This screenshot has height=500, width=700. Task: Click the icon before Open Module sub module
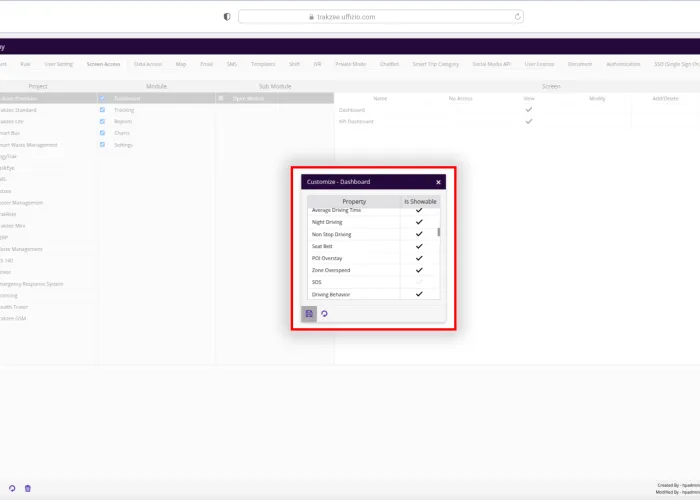click(221, 98)
